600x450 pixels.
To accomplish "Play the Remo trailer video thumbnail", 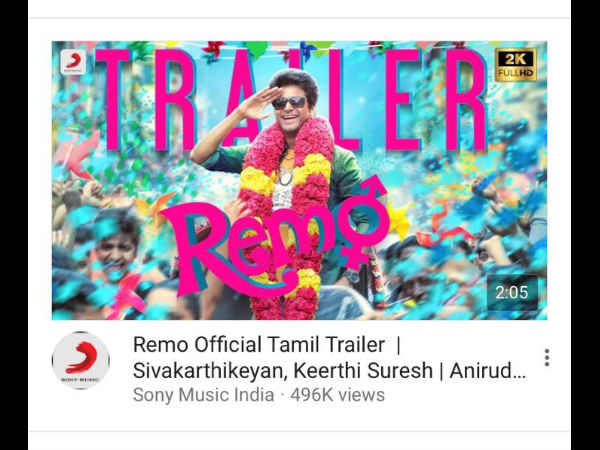I will 299,180.
